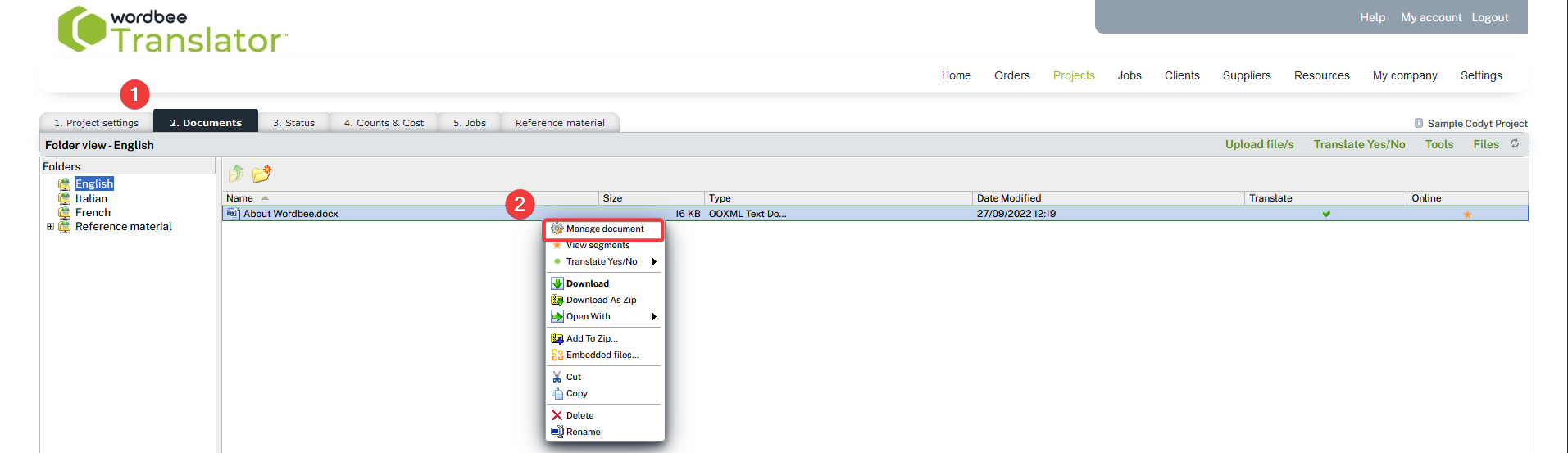Click the project icon beside Sample Codyt Project

pyautogui.click(x=1418, y=124)
